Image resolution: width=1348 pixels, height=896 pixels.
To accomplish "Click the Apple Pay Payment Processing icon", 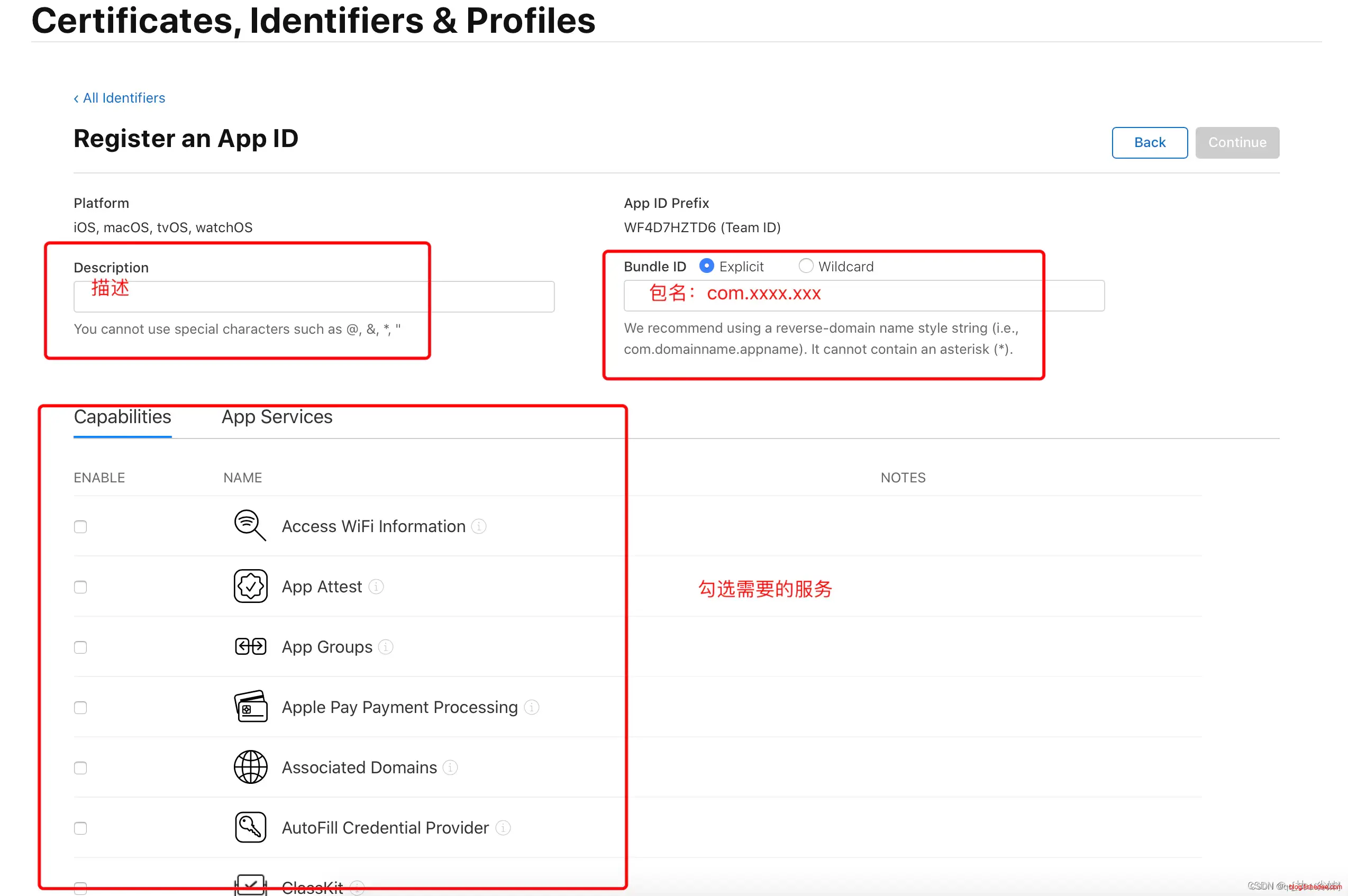I will coord(250,707).
